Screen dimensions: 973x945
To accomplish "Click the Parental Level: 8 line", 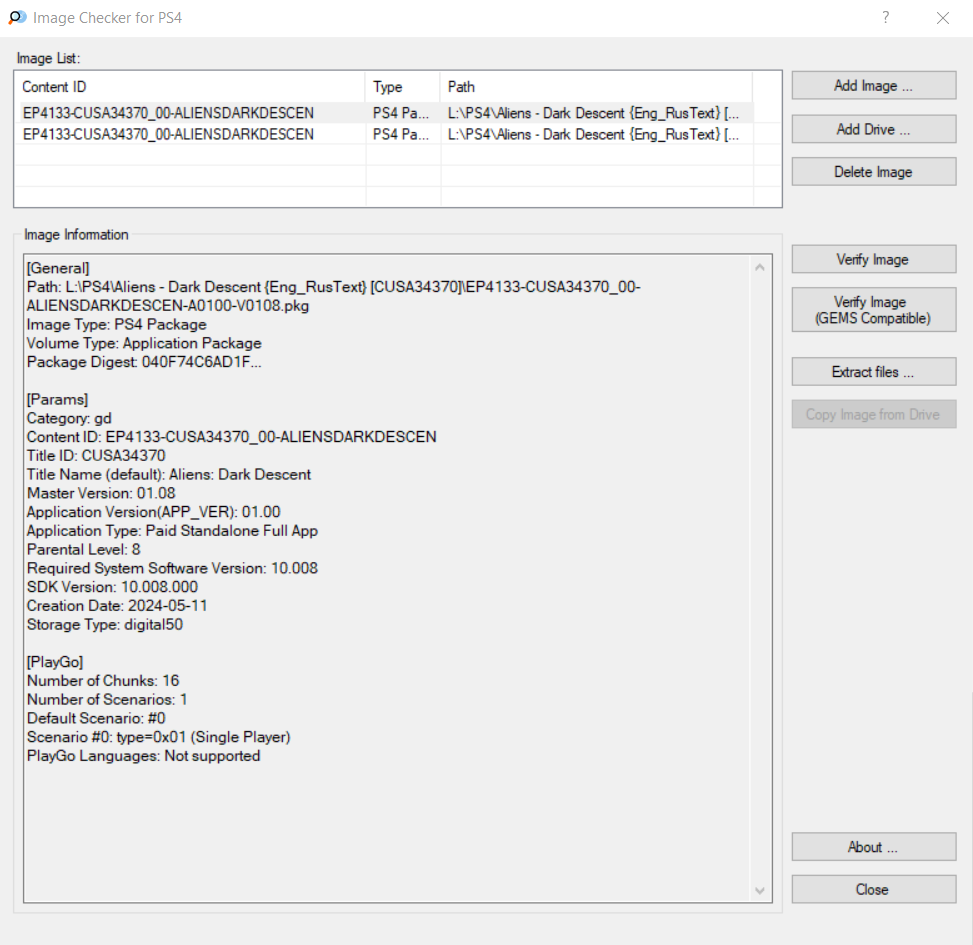I will pyautogui.click(x=84, y=549).
